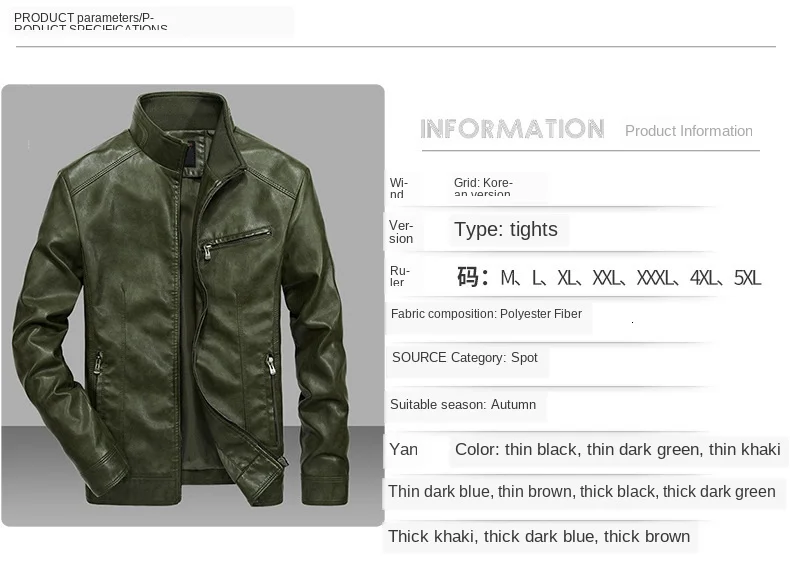Click the size list M, L, XL row
Screen dimensions: 790x566
click(x=609, y=277)
